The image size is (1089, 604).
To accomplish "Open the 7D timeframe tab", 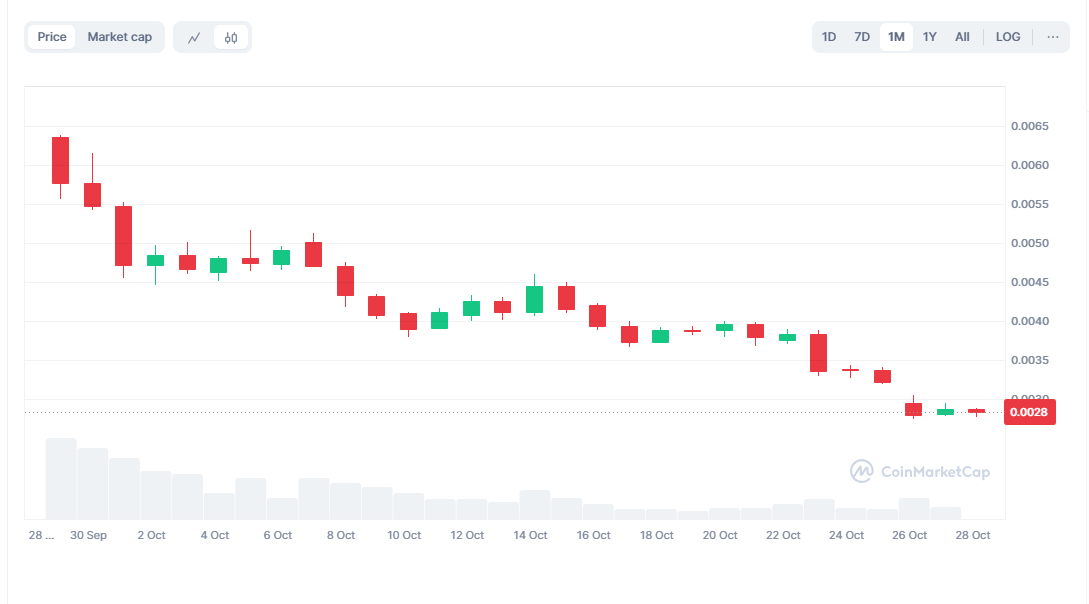I will pos(861,36).
